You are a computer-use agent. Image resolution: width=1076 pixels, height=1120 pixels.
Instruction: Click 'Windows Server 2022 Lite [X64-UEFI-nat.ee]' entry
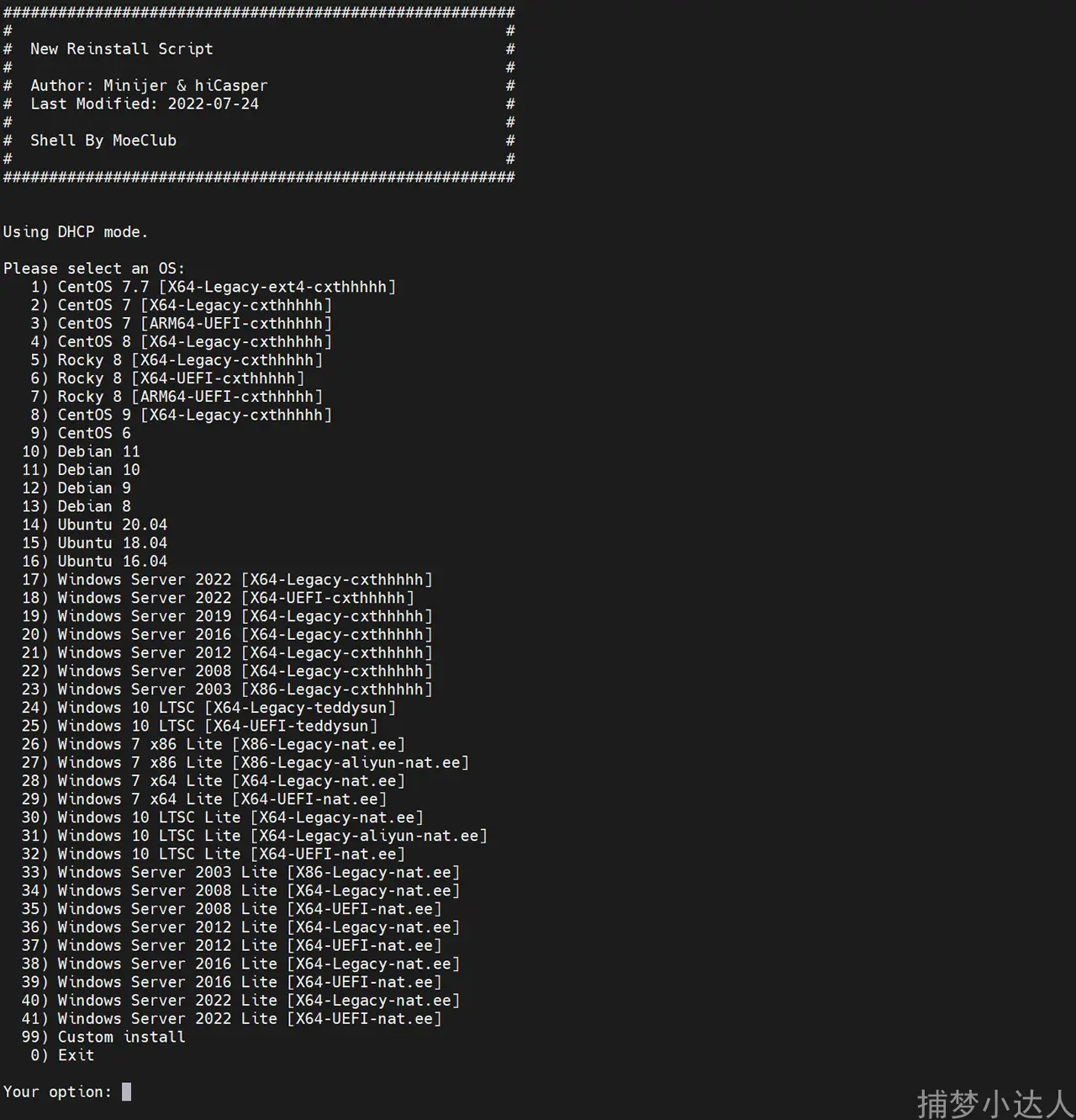pyautogui.click(x=249, y=1018)
